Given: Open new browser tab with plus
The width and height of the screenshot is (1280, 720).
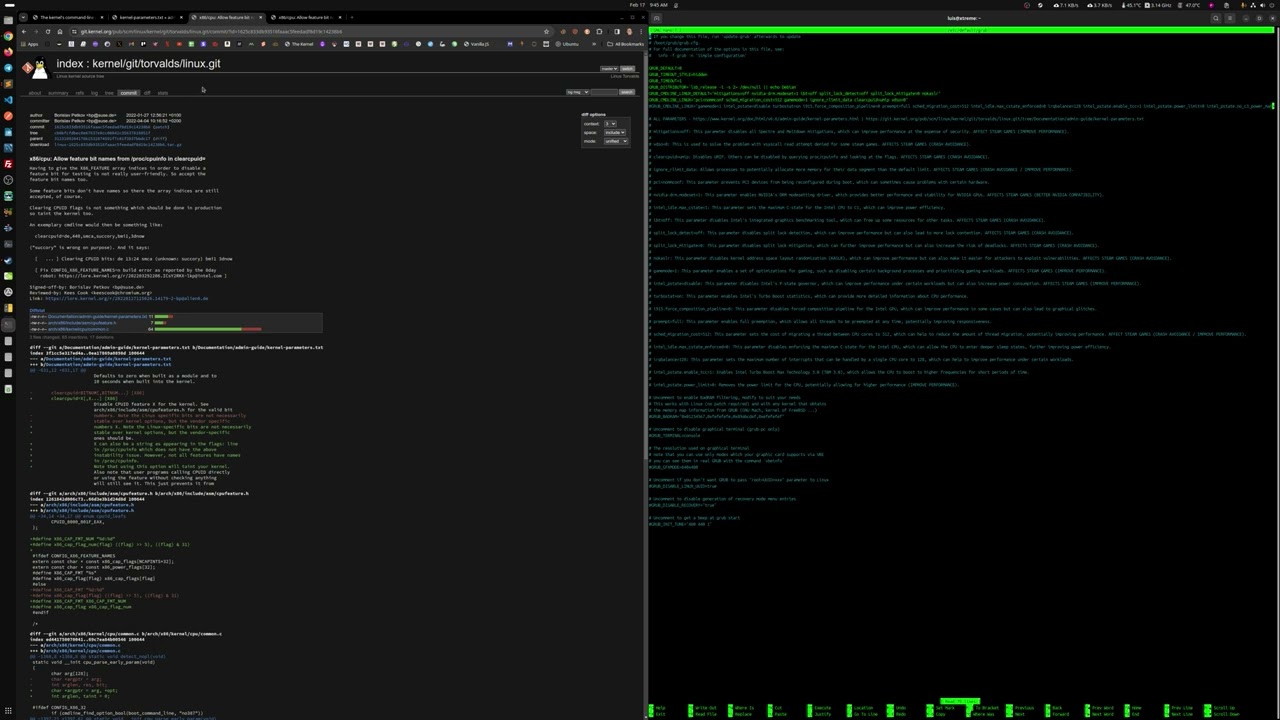Looking at the screenshot, I should 352,17.
